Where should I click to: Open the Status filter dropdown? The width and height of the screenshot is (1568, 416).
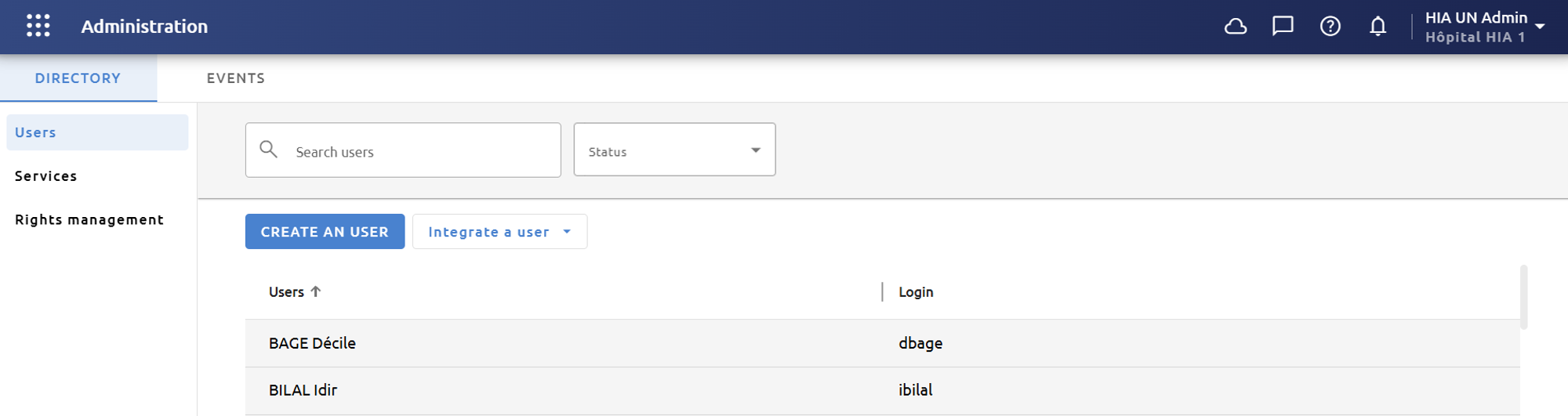(674, 150)
